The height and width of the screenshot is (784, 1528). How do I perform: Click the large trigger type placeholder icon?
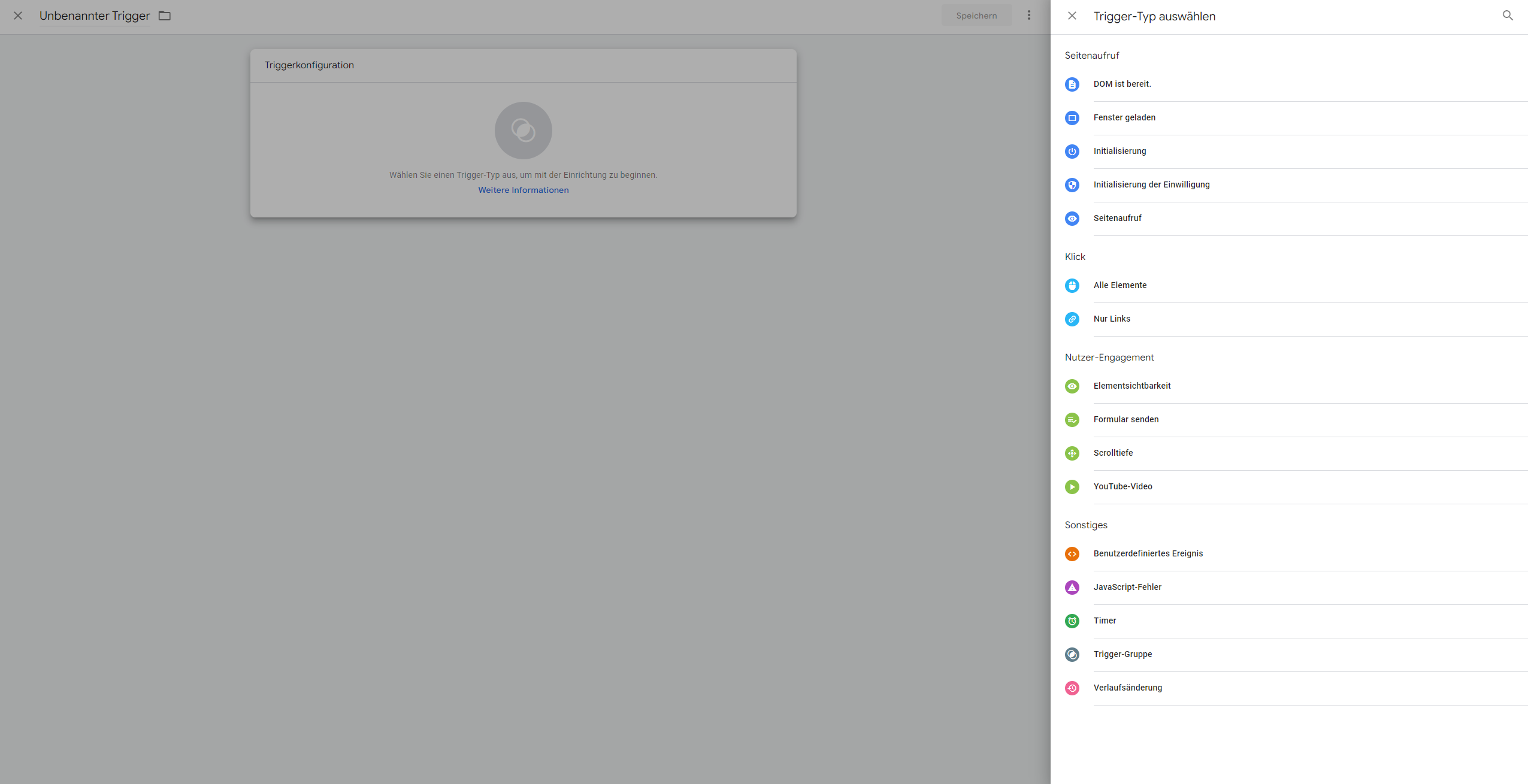point(524,131)
